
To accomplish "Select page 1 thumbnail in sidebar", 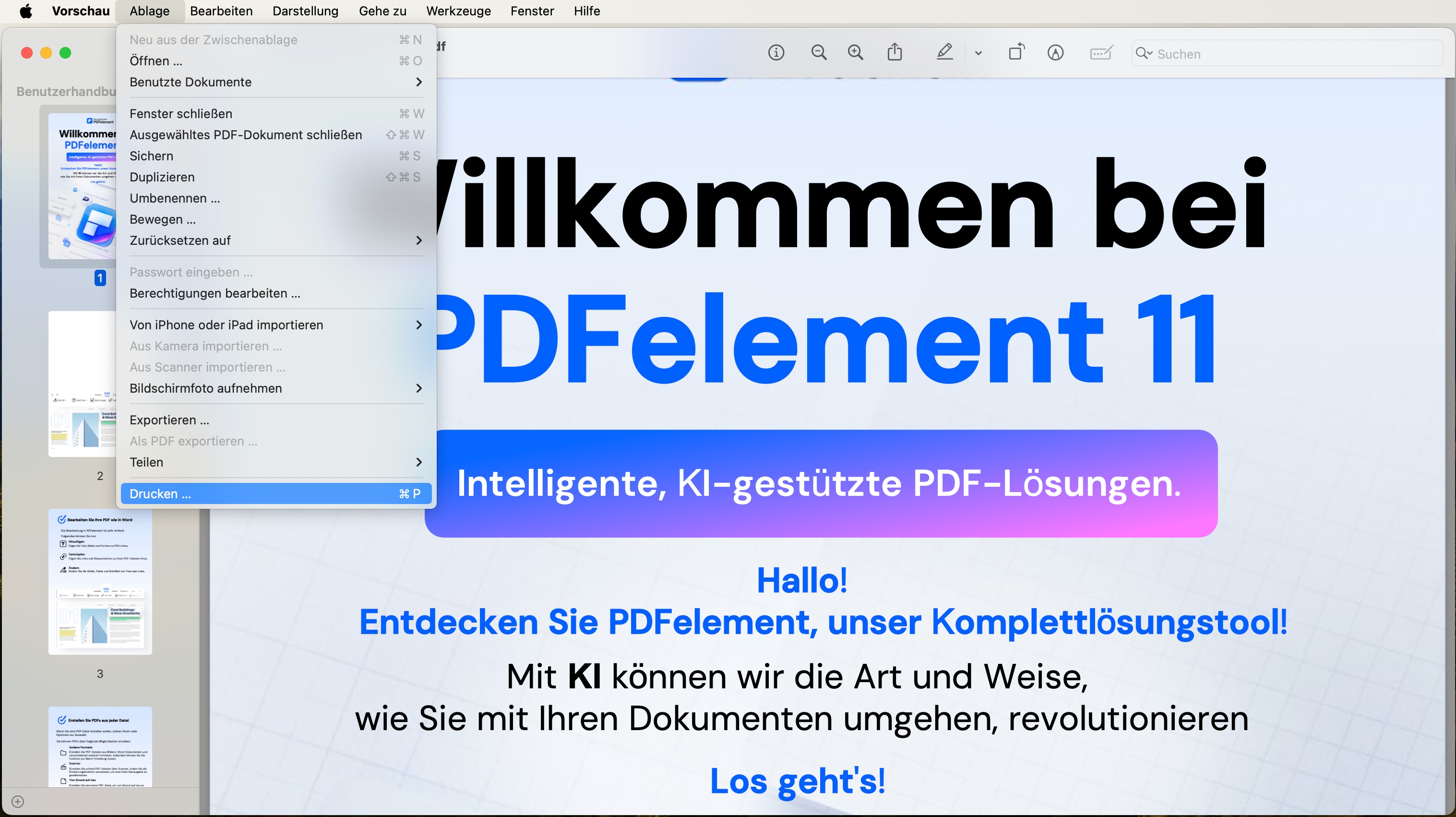I will (82, 186).
